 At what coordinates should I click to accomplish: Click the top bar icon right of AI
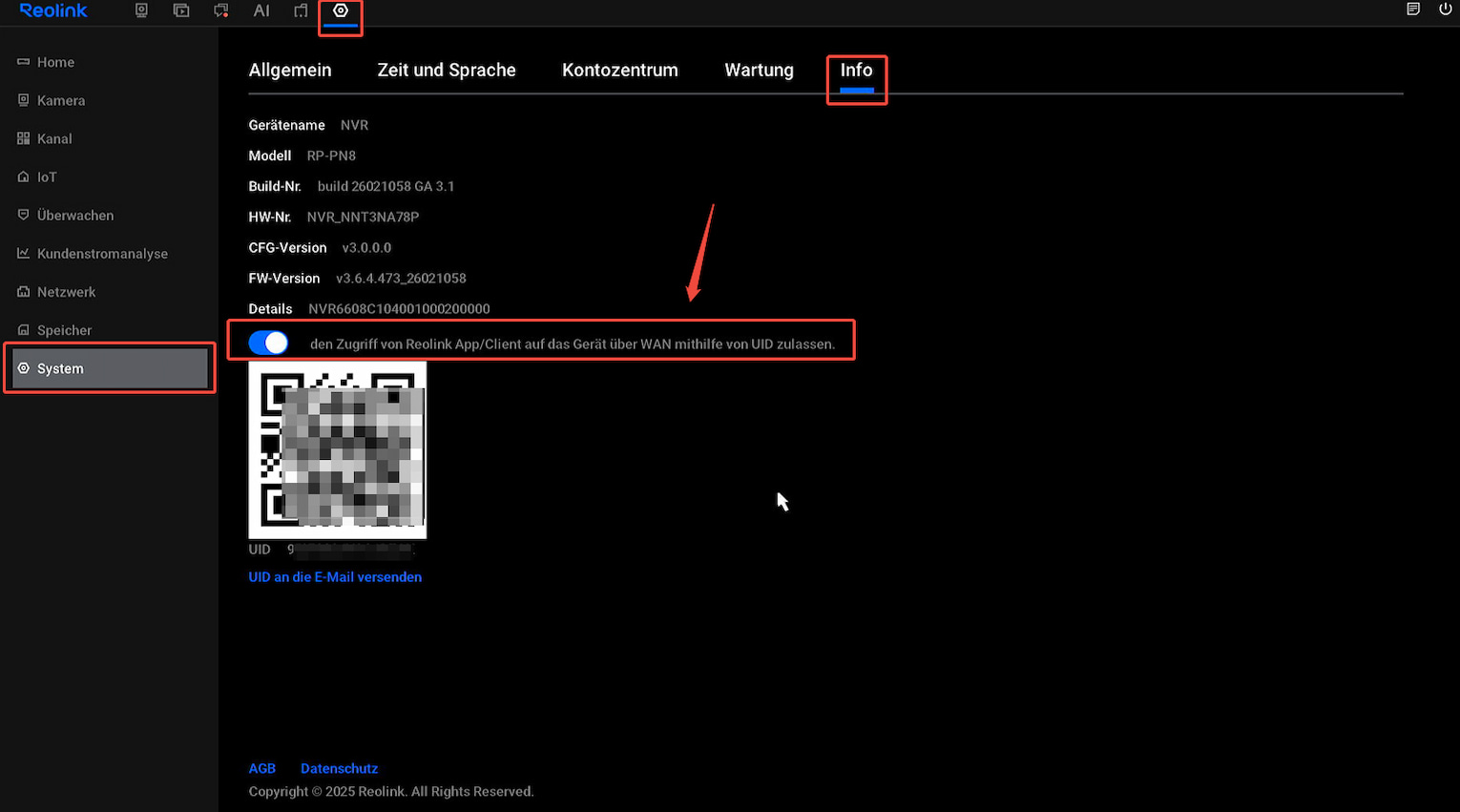coord(301,10)
